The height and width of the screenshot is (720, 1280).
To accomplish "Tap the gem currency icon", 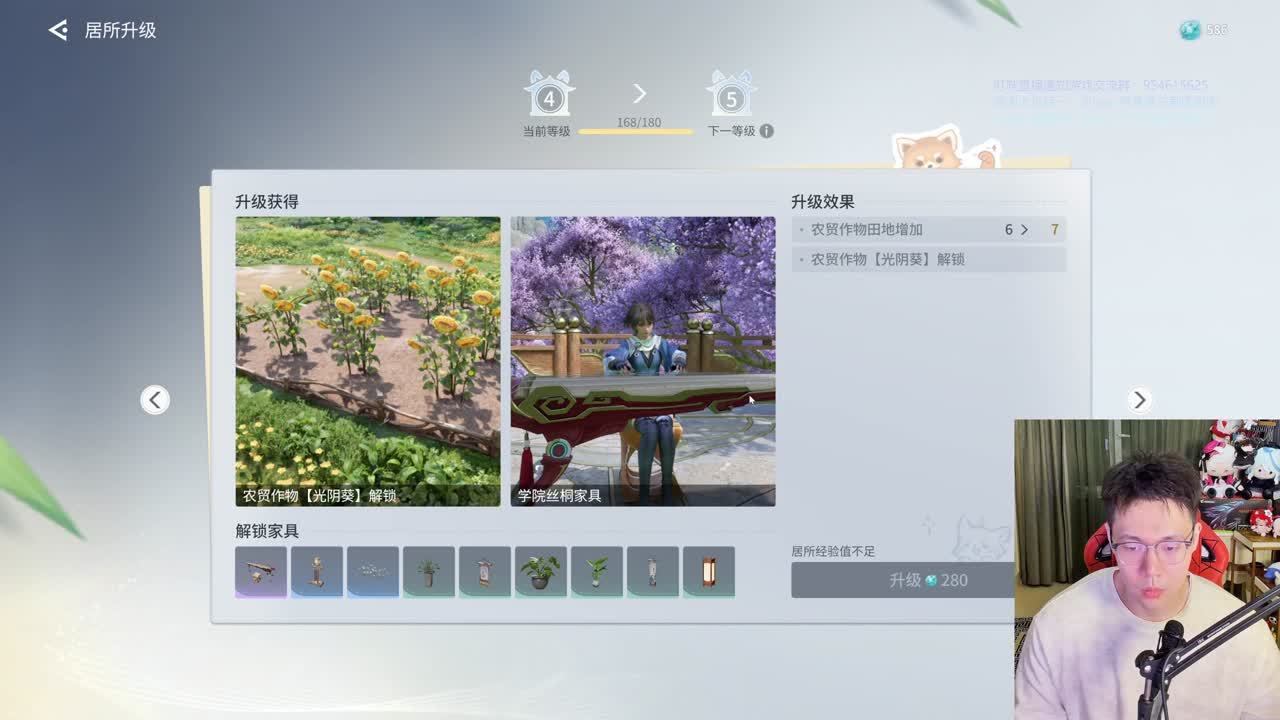I will [1189, 30].
